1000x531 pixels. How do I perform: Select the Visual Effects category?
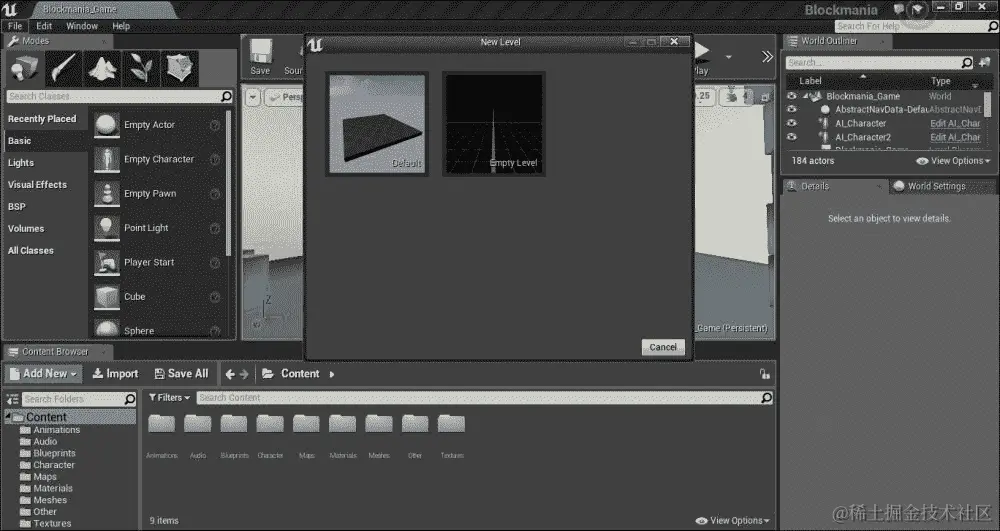click(x=37, y=185)
